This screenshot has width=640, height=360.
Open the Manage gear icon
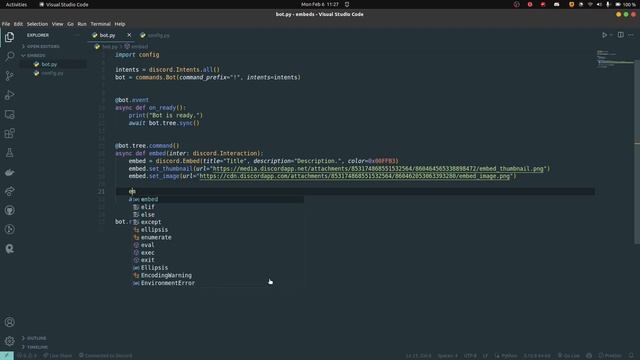click(9, 341)
